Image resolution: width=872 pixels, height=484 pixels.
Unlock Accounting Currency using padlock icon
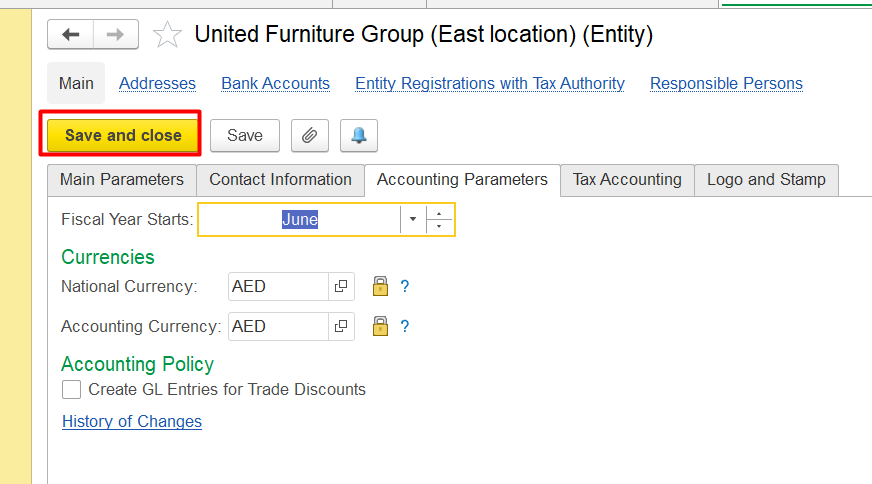pos(380,326)
